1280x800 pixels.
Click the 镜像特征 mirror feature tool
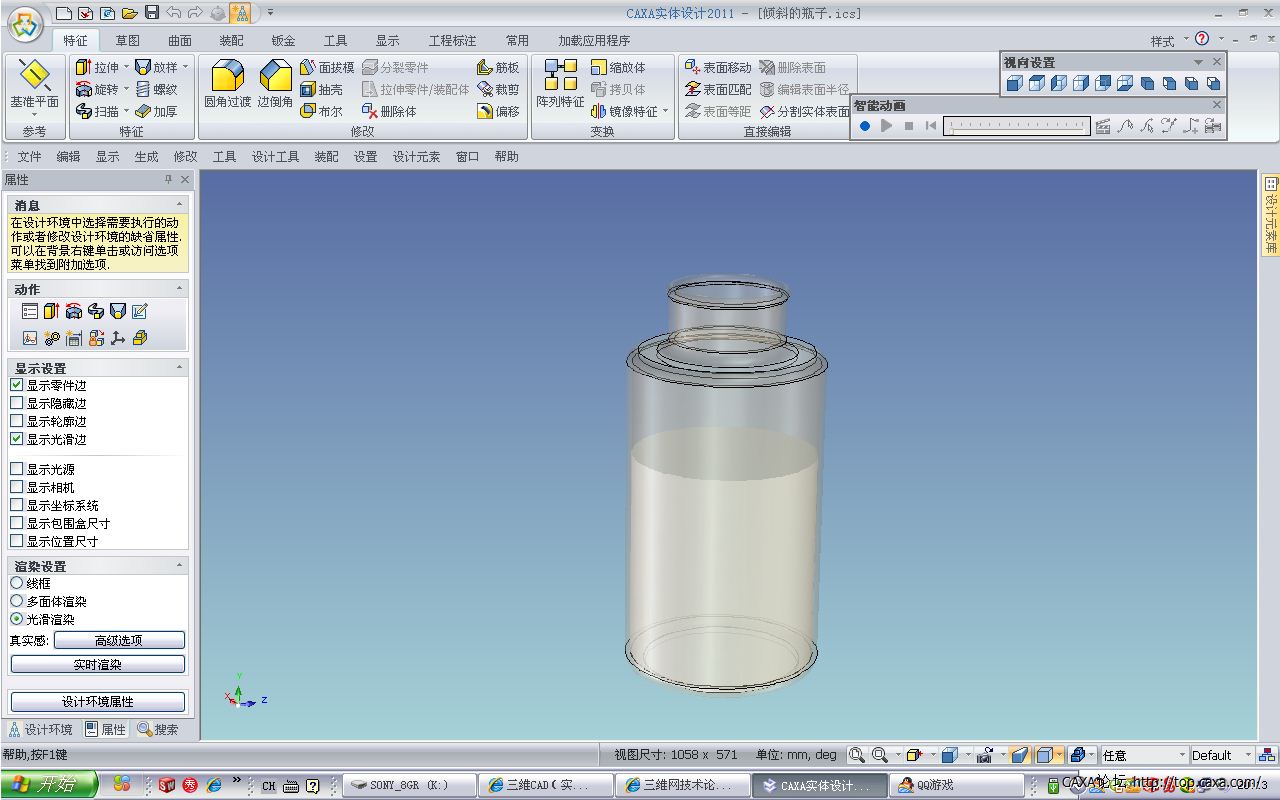625,111
